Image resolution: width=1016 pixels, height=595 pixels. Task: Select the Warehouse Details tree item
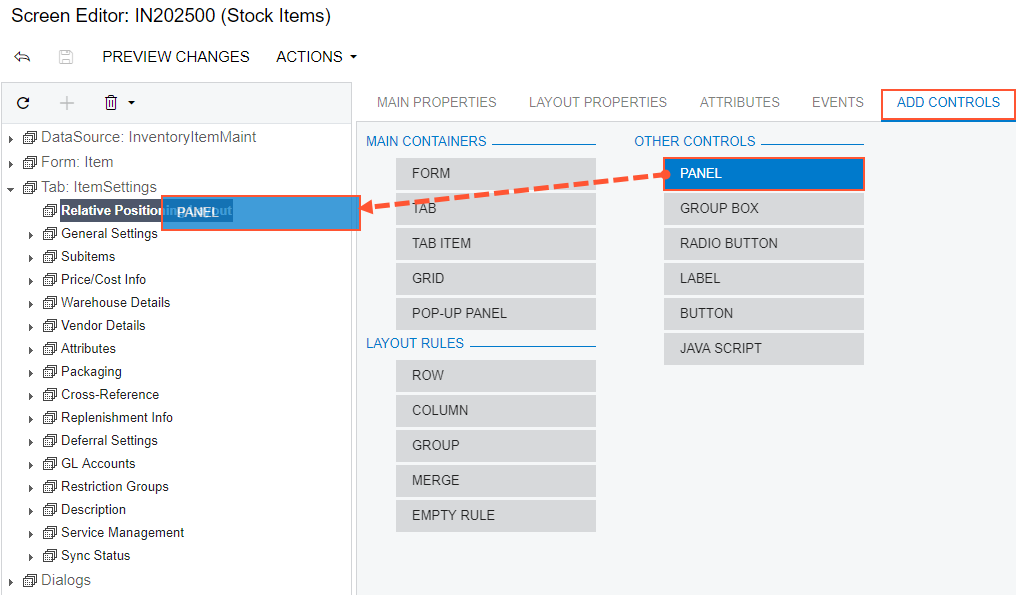click(115, 302)
